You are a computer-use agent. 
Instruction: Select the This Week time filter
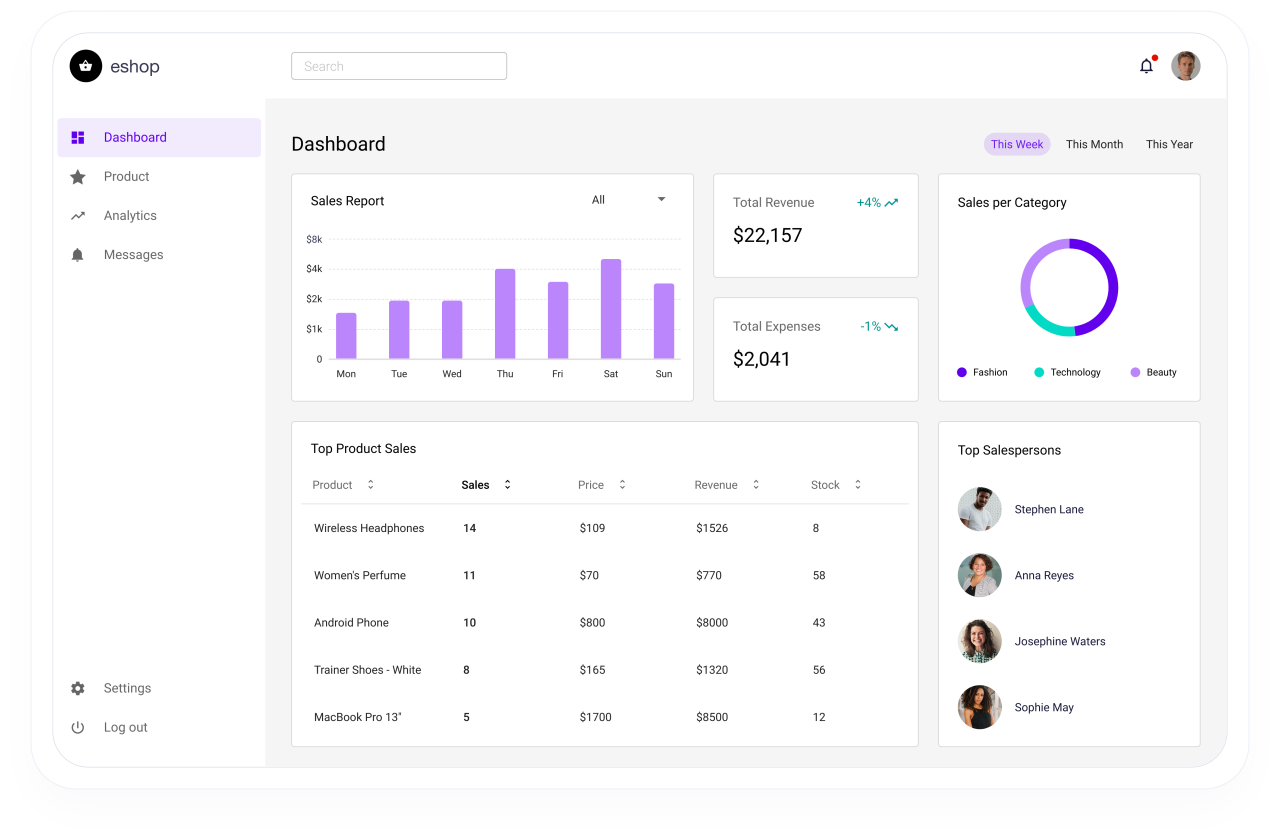tap(1017, 144)
